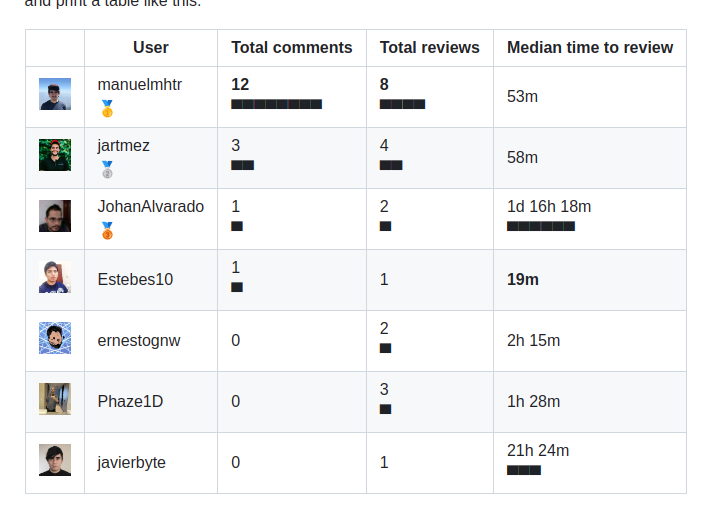
Task: Select the Estebes10 user name
Action: point(135,279)
